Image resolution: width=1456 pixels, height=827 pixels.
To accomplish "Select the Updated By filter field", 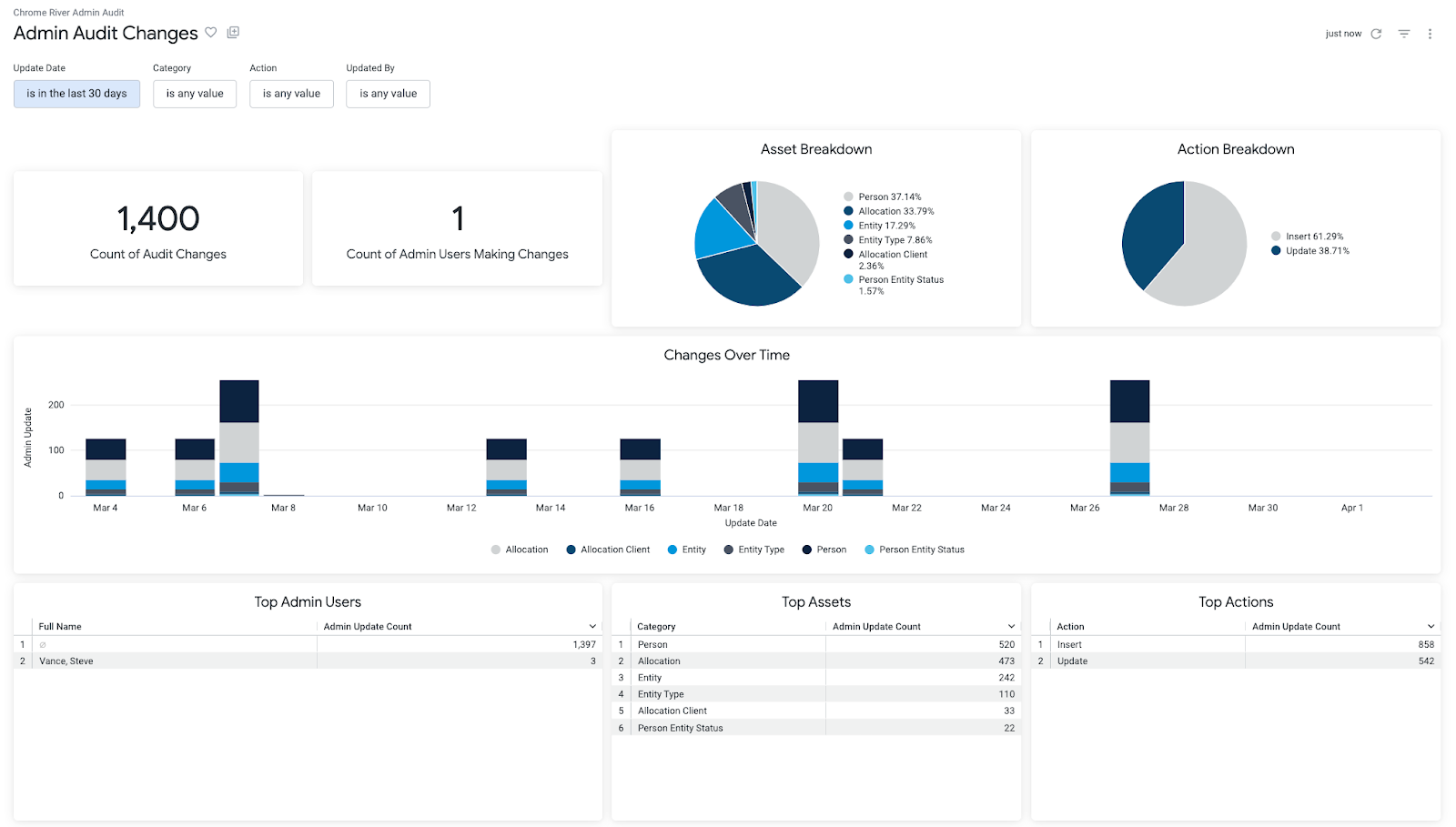I will pyautogui.click(x=388, y=93).
